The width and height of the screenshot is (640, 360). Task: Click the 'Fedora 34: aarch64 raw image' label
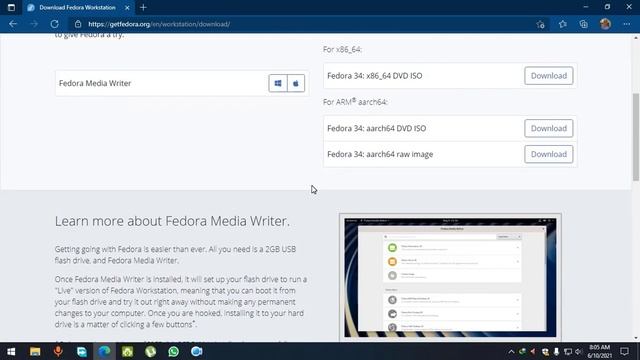point(380,154)
